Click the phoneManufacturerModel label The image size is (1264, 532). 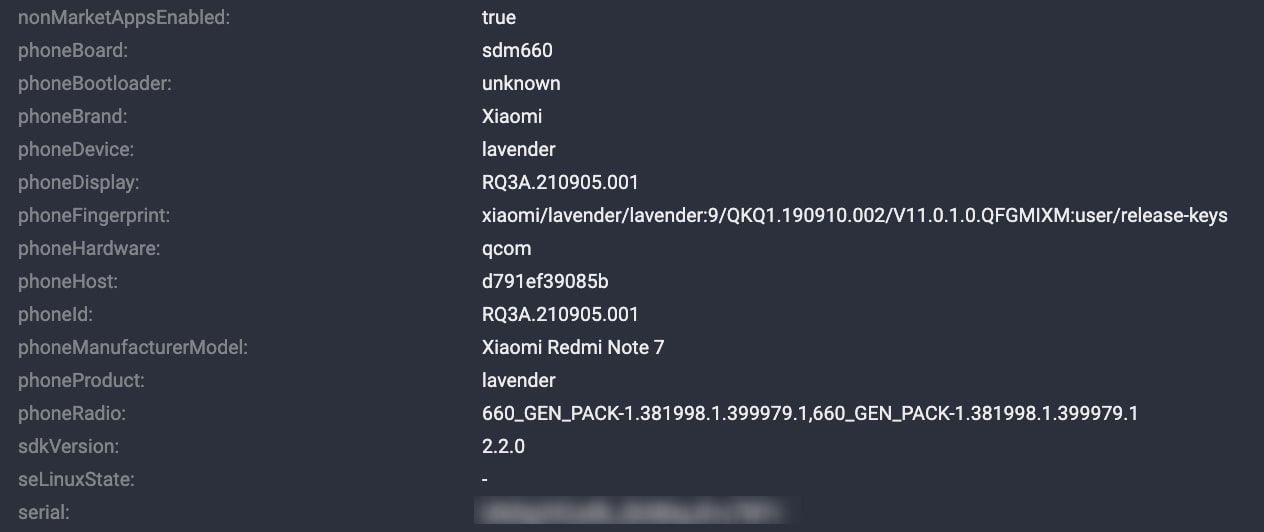(133, 347)
